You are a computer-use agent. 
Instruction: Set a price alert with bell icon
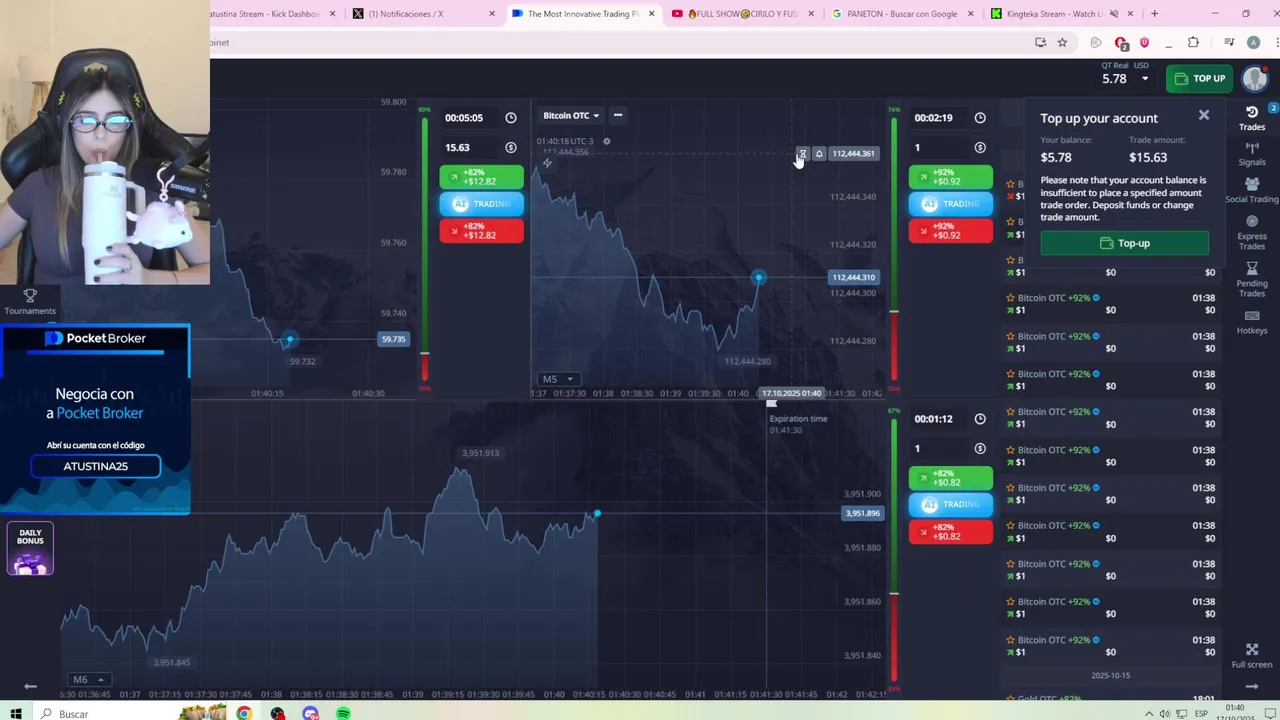[819, 154]
